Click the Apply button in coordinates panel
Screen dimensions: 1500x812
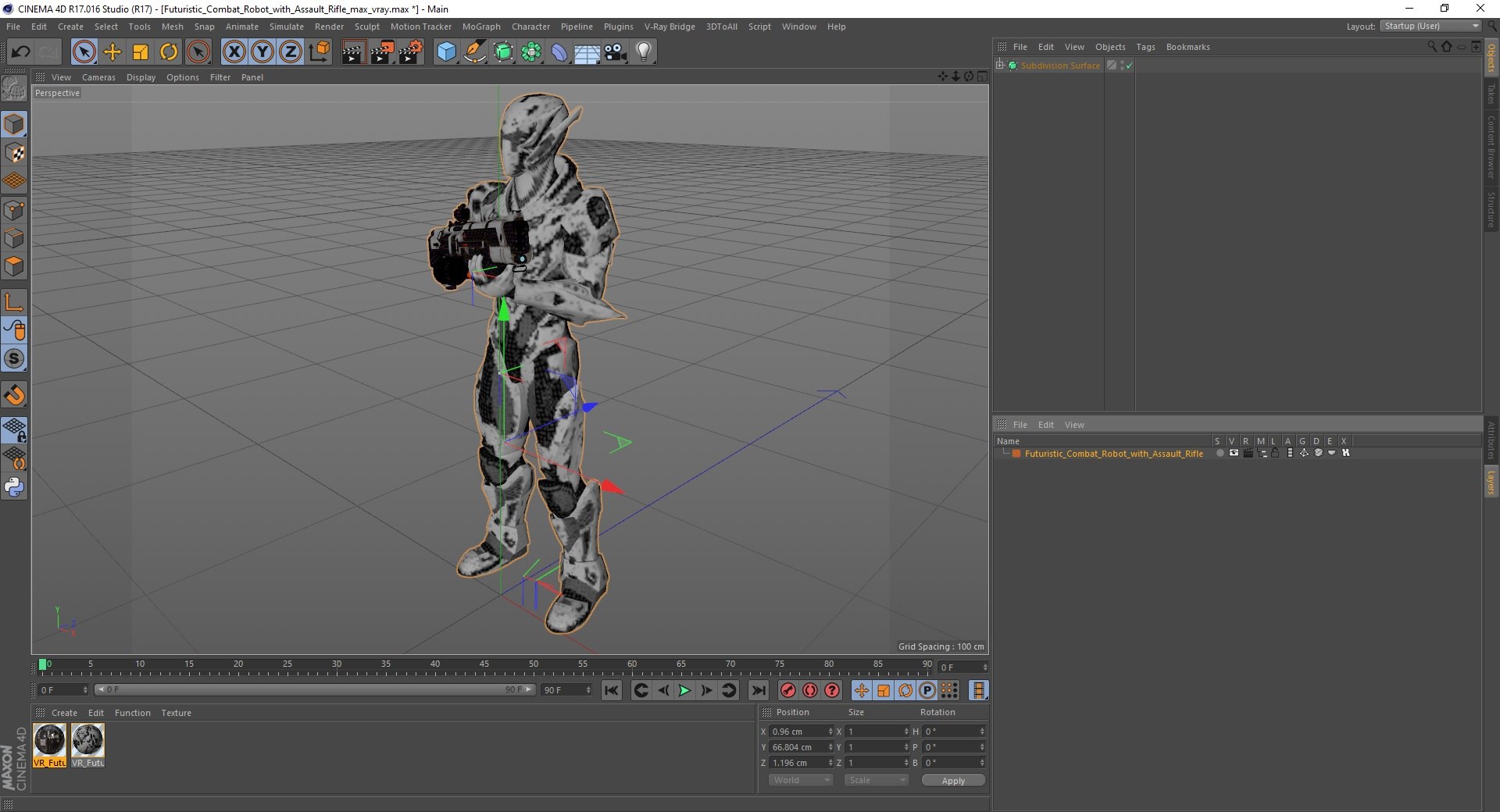coord(953,780)
